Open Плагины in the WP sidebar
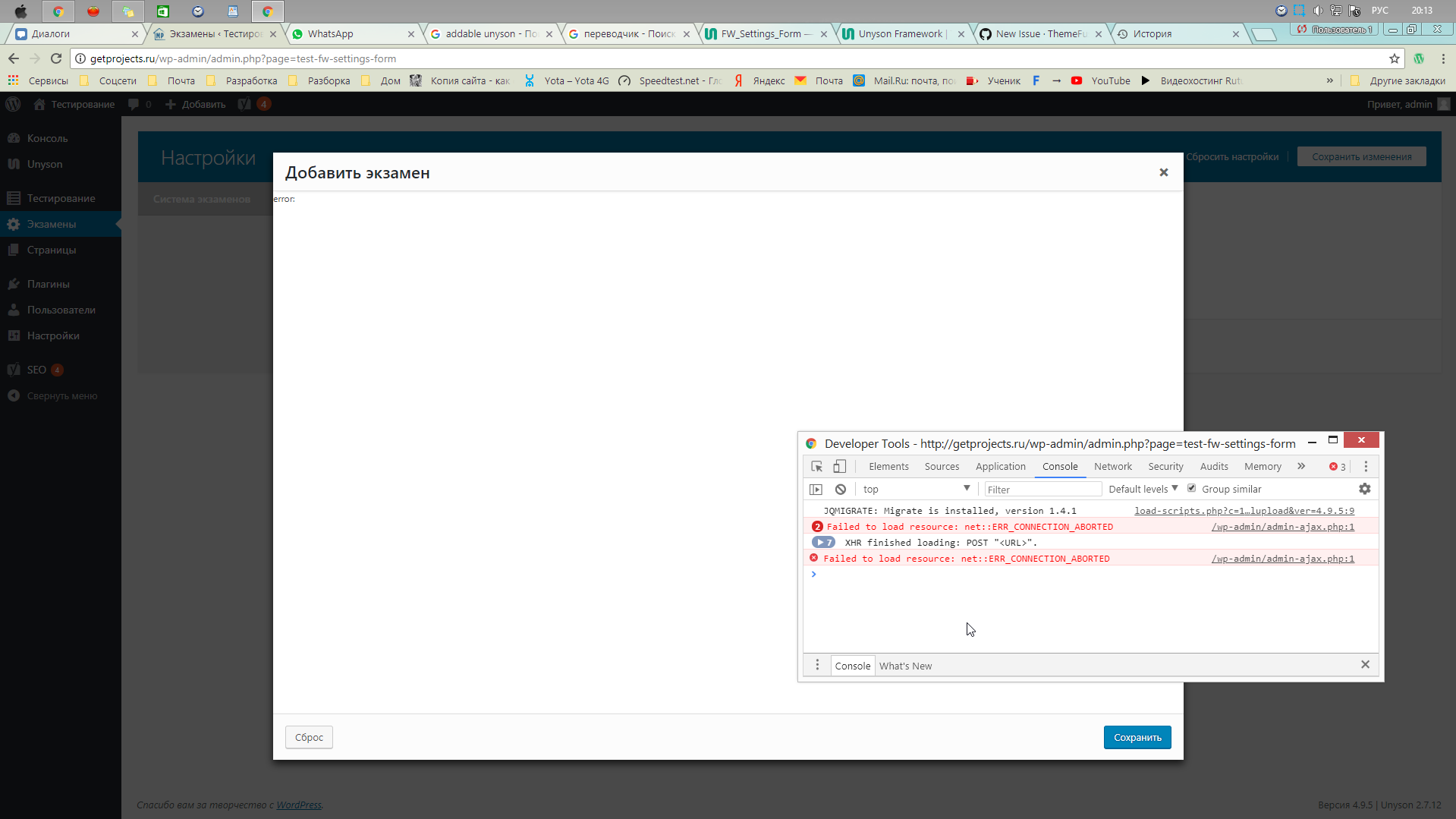This screenshot has width=1456, height=819. (61, 284)
